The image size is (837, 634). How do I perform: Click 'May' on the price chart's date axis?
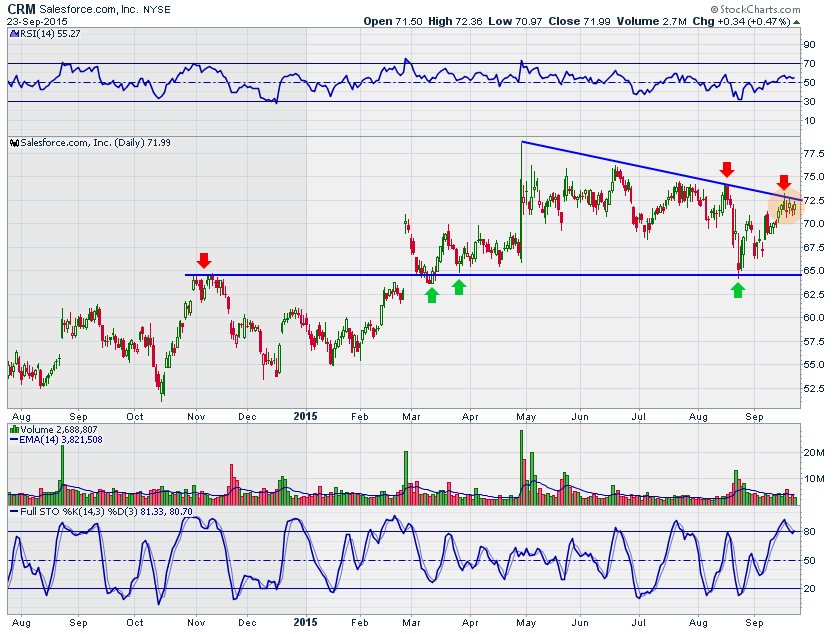pos(526,417)
